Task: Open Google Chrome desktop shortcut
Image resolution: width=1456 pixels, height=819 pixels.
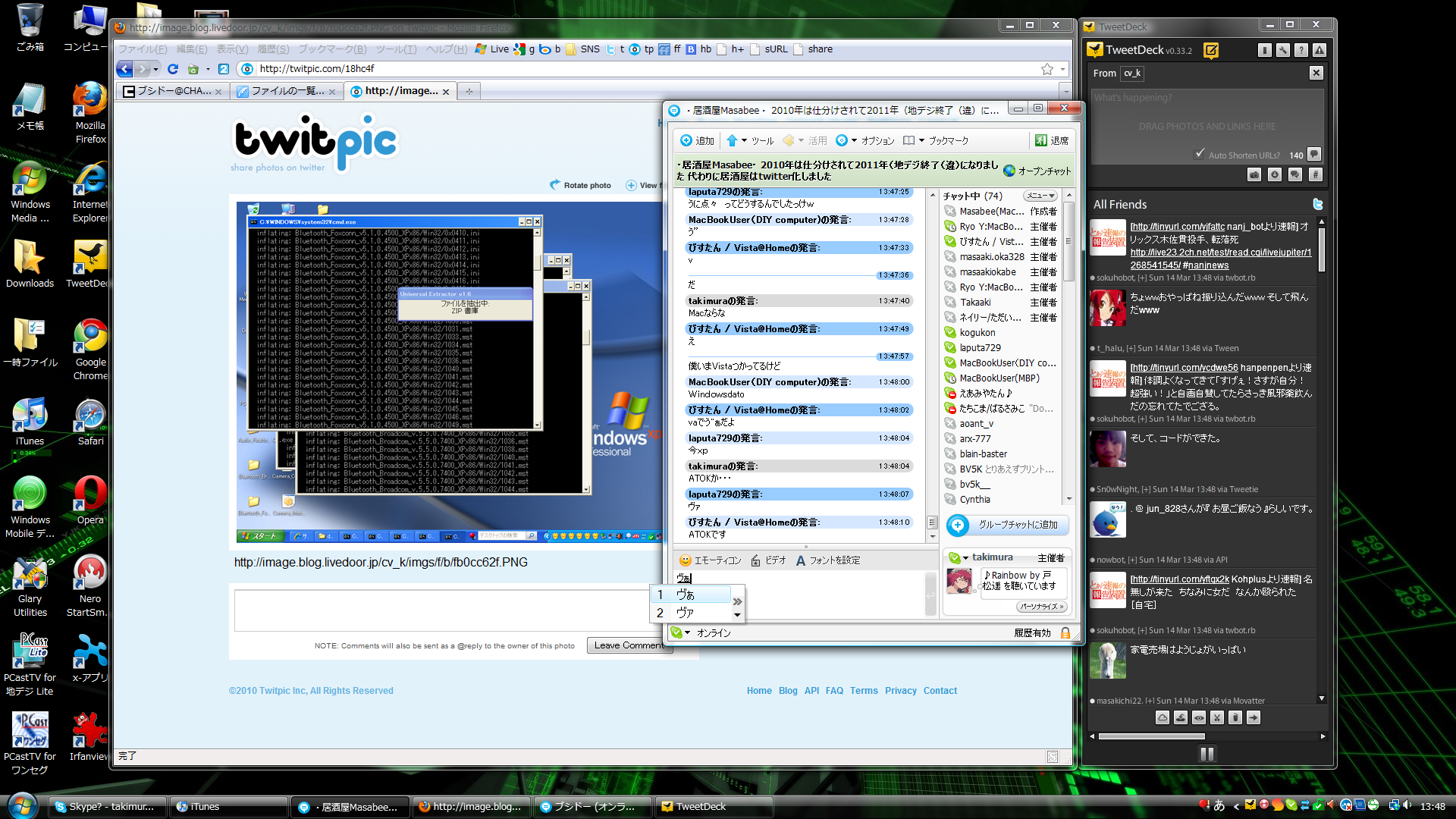Action: tap(90, 350)
